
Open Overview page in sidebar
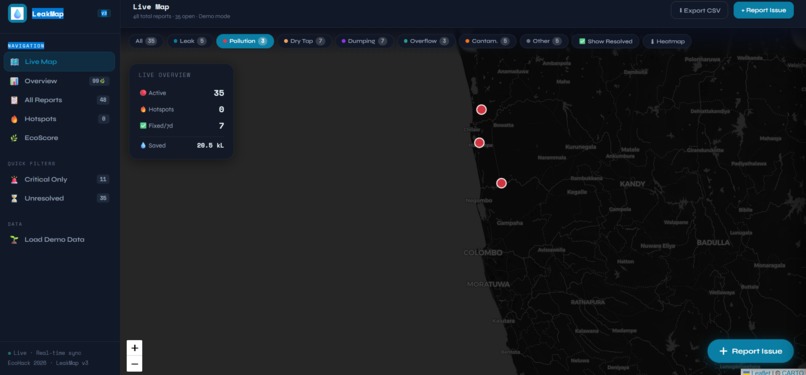pyautogui.click(x=59, y=81)
